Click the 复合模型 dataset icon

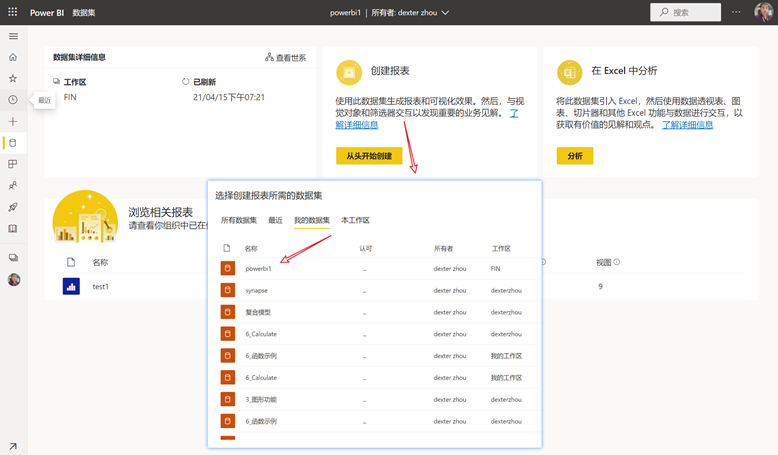point(228,312)
